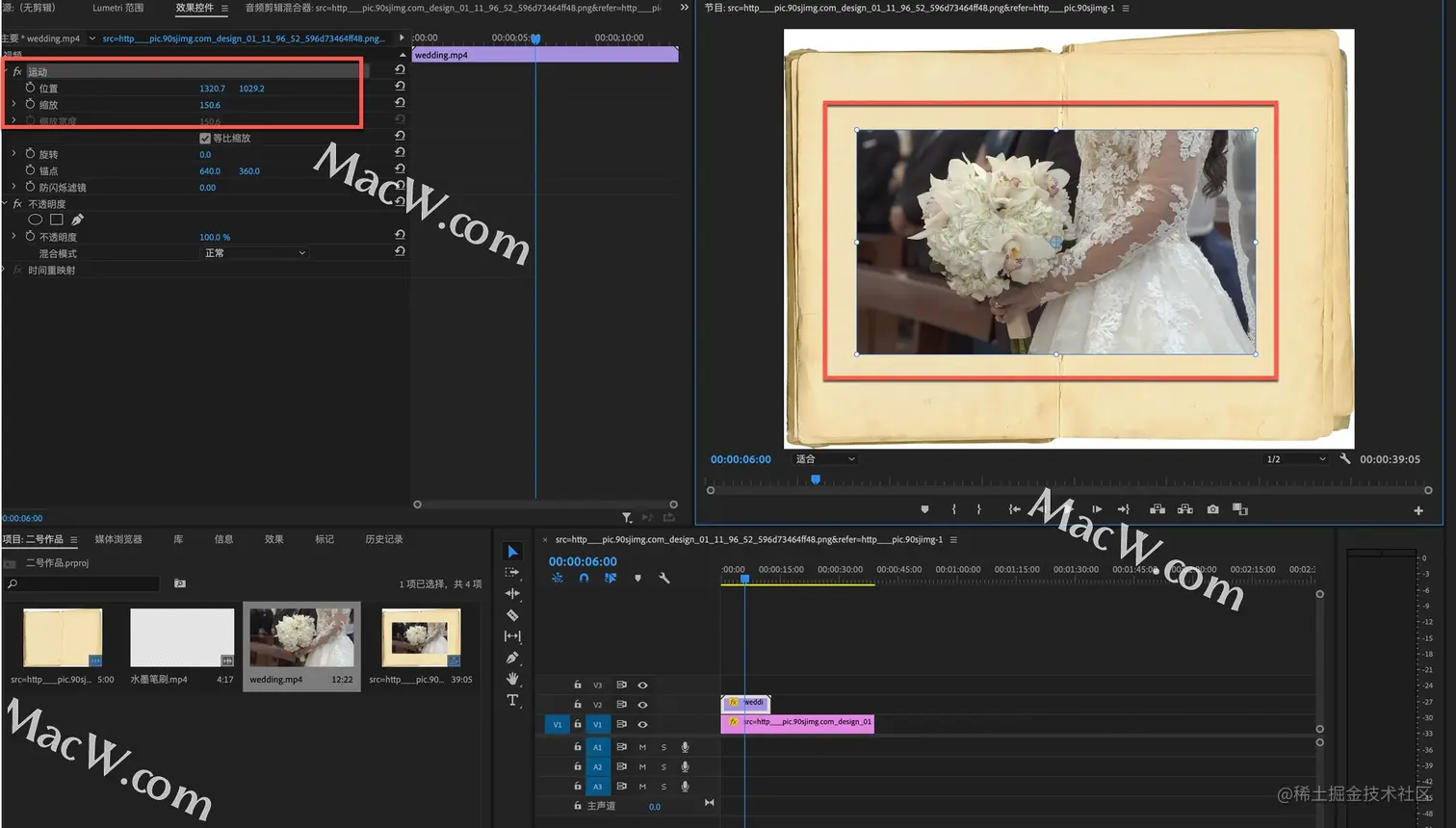
Task: Select the wedding.mp4 thumbnail
Action: pos(301,636)
